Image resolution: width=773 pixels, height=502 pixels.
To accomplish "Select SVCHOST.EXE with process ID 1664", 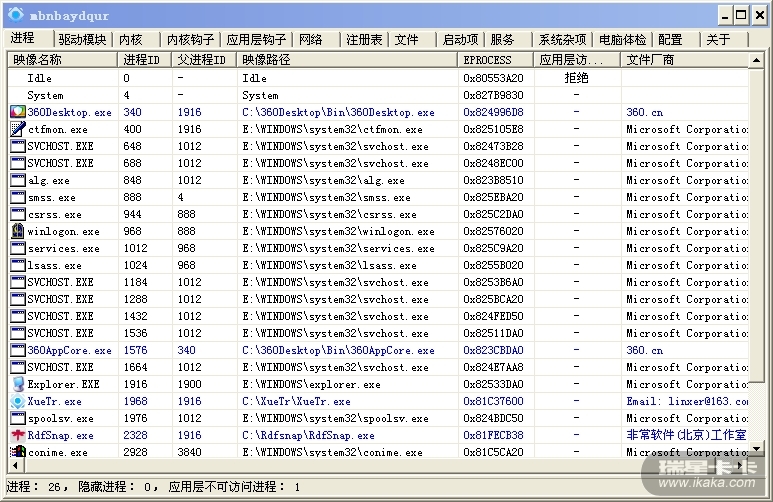I will click(x=60, y=367).
